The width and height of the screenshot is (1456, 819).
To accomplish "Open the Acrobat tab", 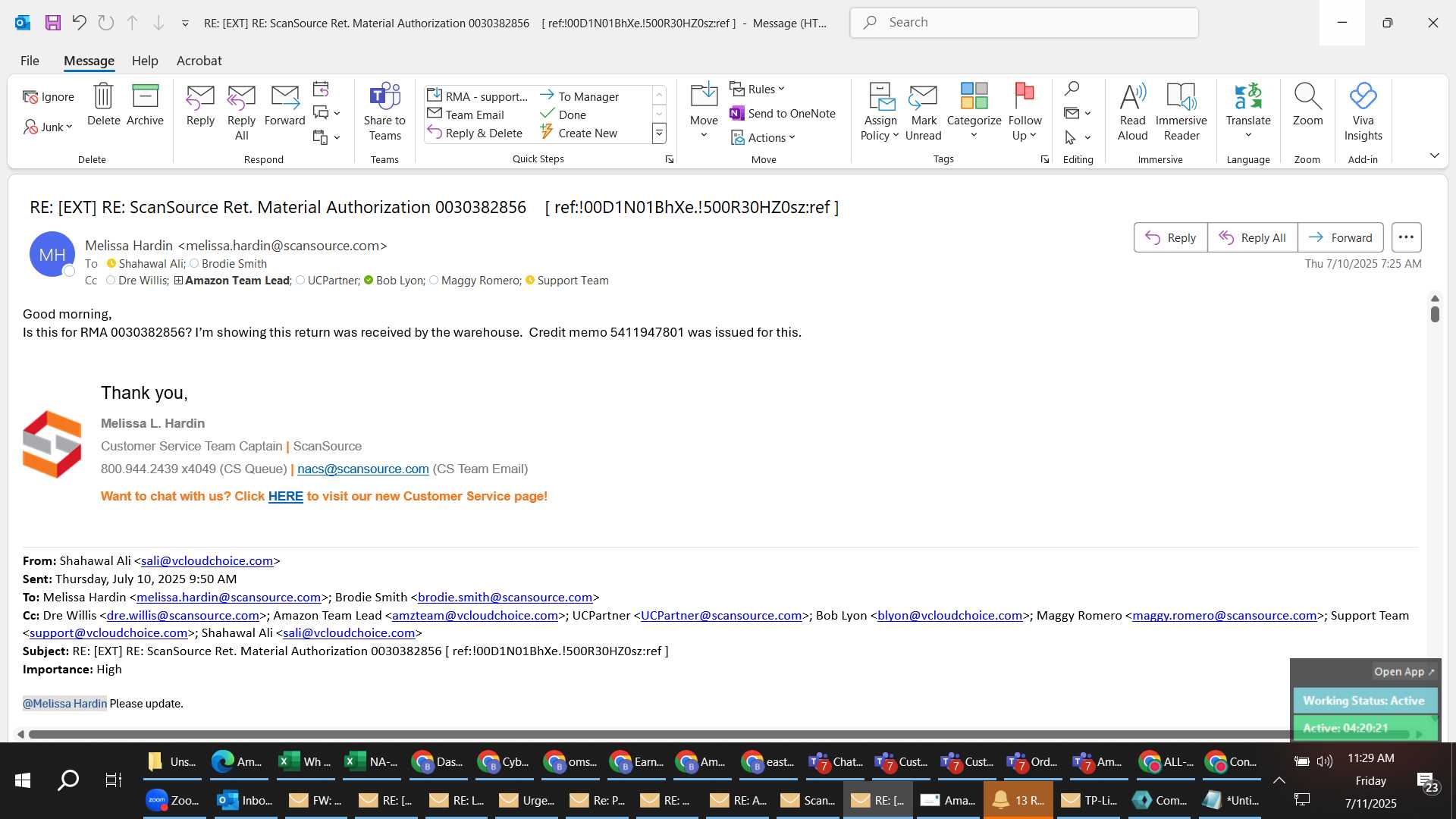I will [199, 61].
